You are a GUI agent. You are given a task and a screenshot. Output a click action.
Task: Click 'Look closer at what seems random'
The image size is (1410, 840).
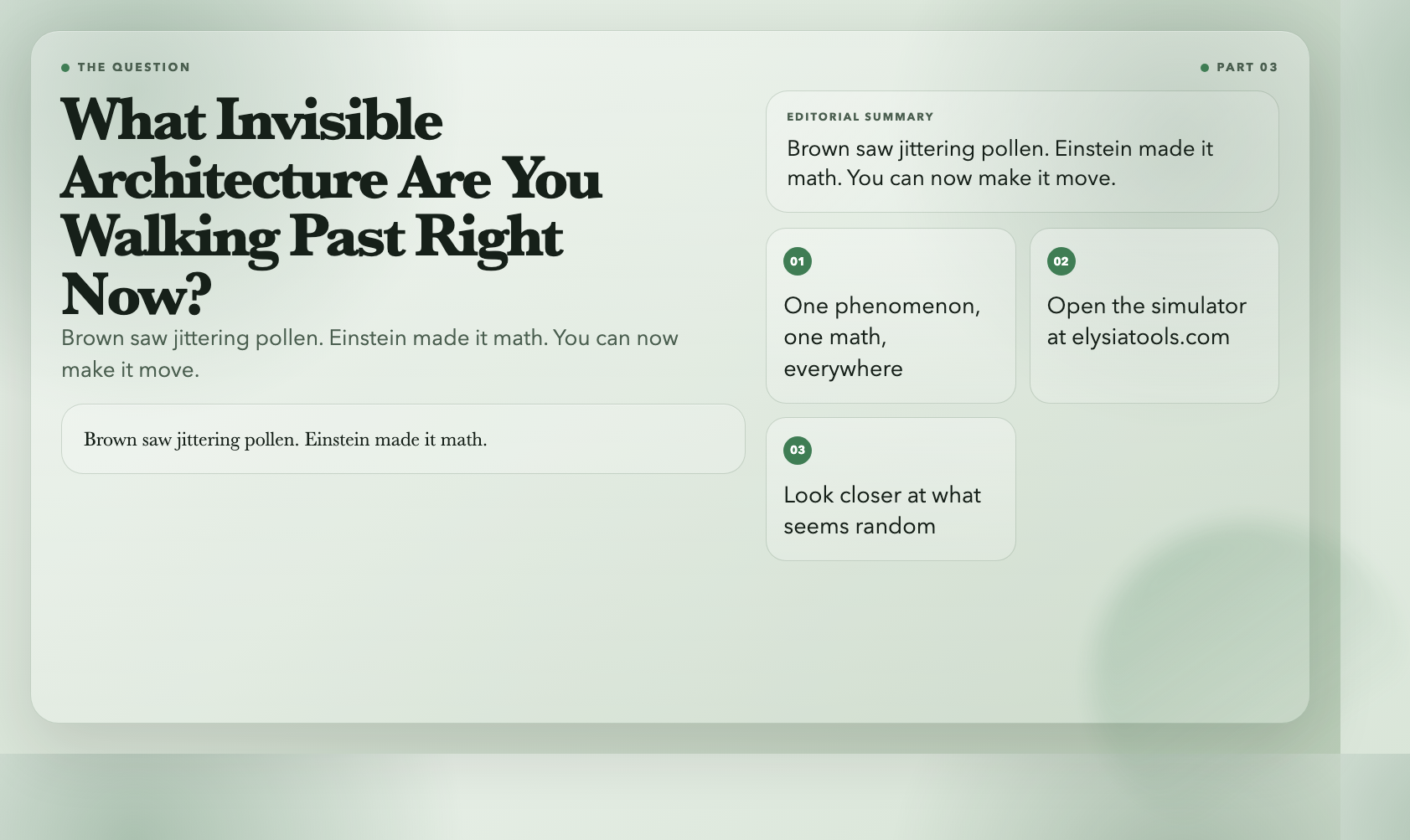[882, 510]
